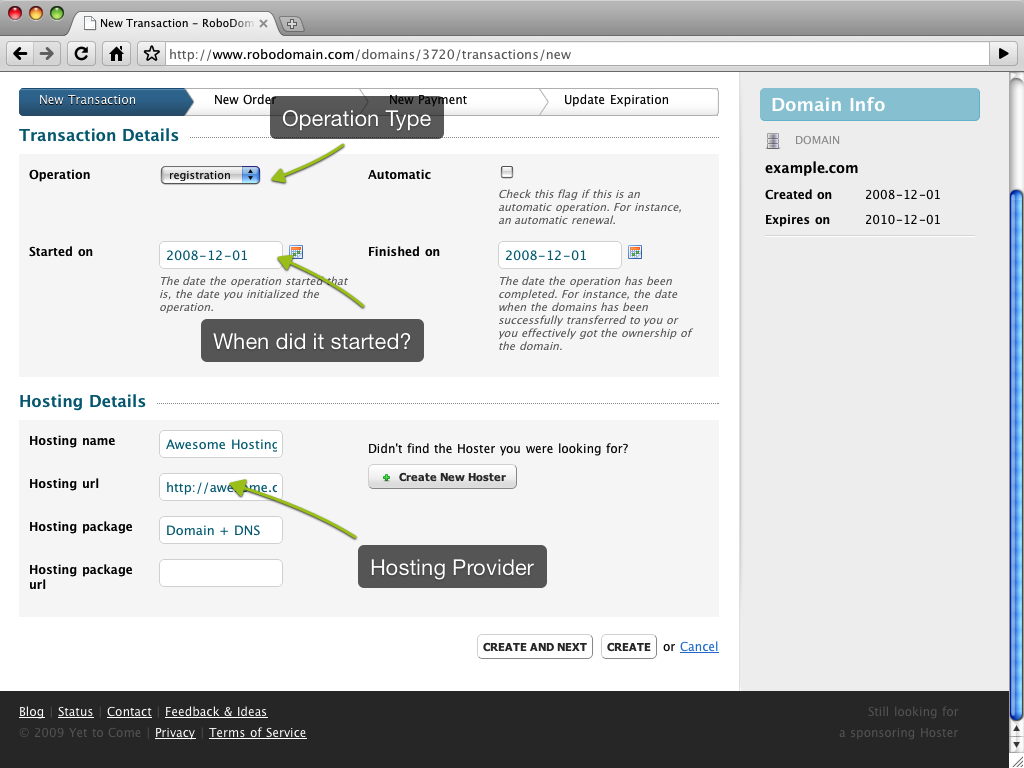Image resolution: width=1024 pixels, height=768 pixels.
Task: Open the Terms of Service link
Action: click(257, 733)
